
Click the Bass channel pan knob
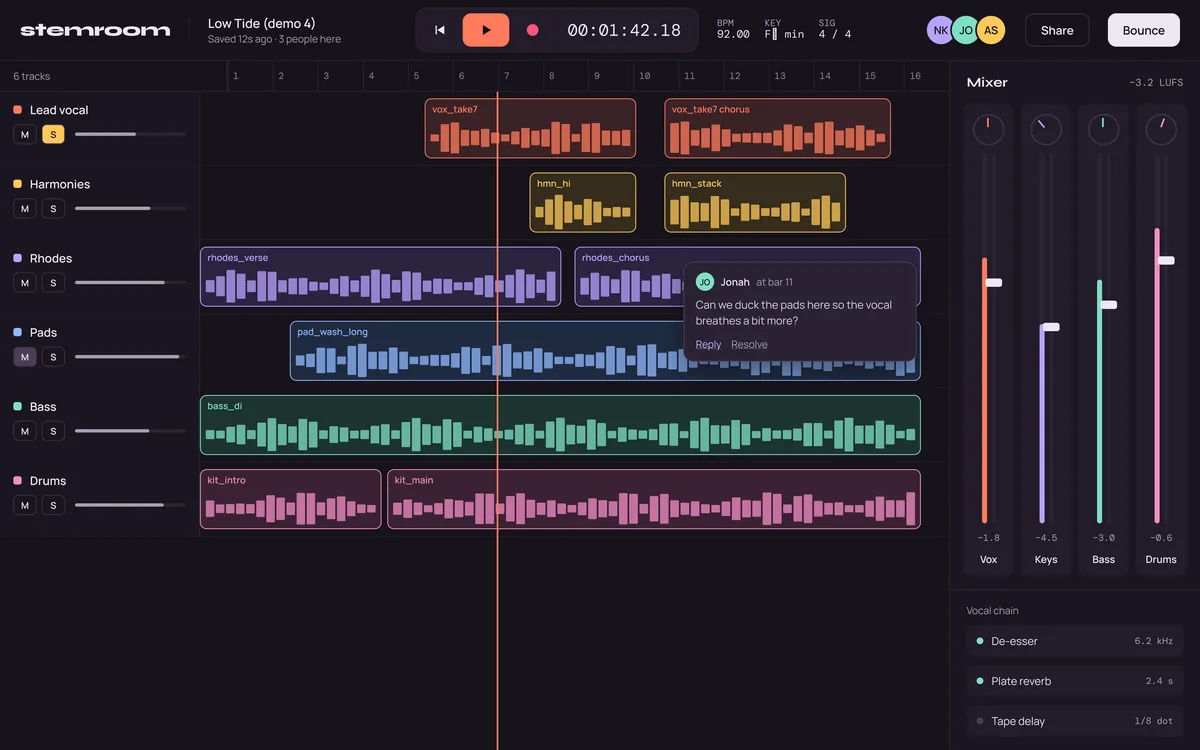1104,129
